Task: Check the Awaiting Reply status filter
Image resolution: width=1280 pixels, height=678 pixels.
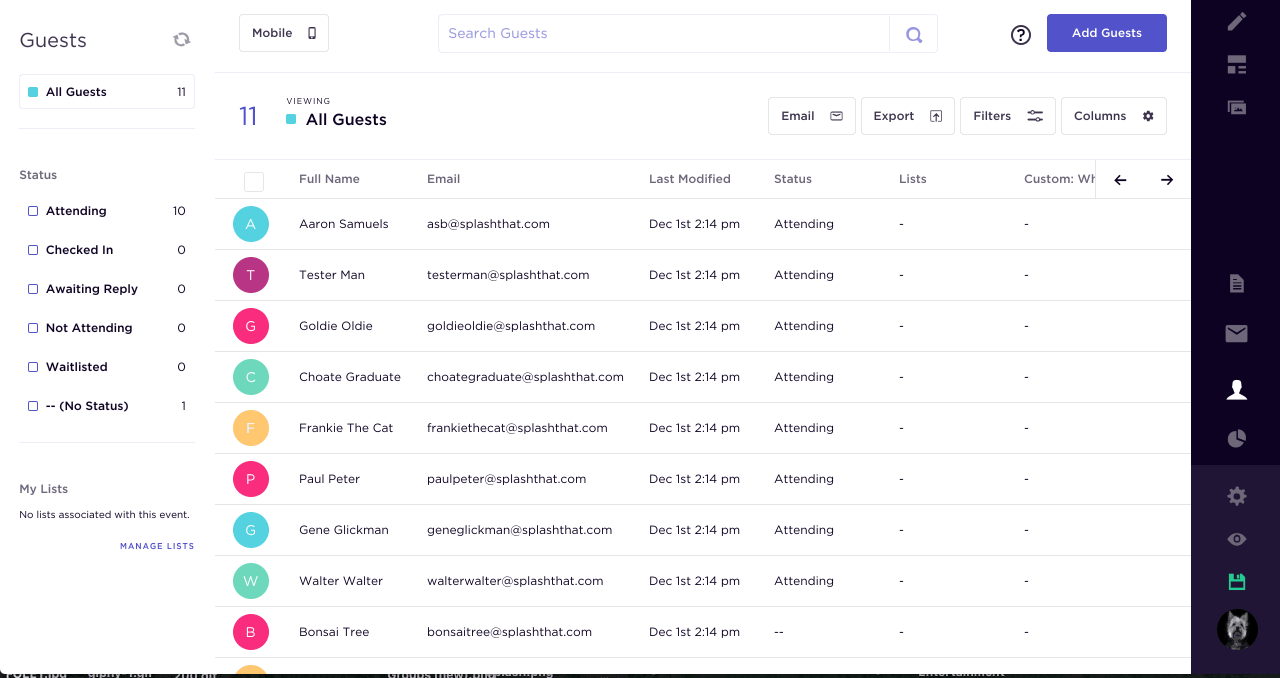Action: tap(33, 289)
